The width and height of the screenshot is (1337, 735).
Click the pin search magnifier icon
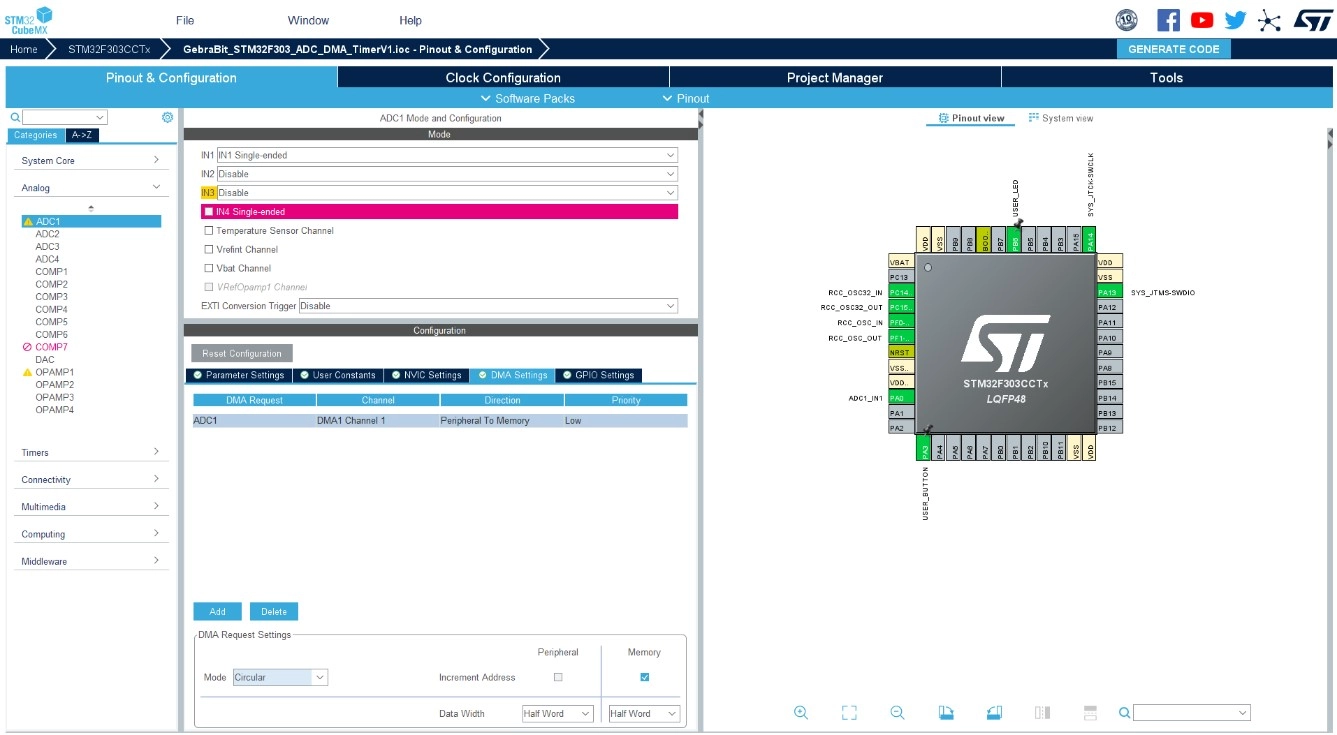tap(1125, 713)
